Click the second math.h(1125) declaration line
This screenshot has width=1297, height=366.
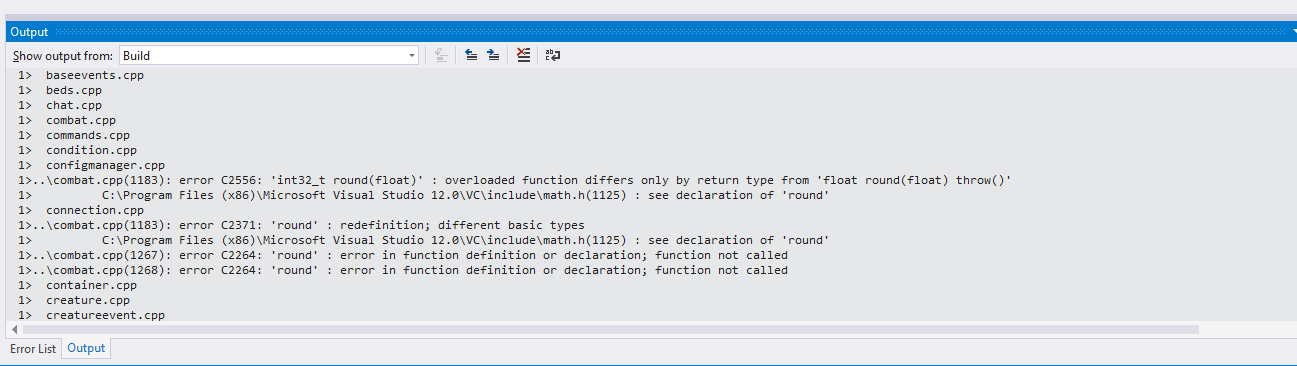tap(423, 240)
